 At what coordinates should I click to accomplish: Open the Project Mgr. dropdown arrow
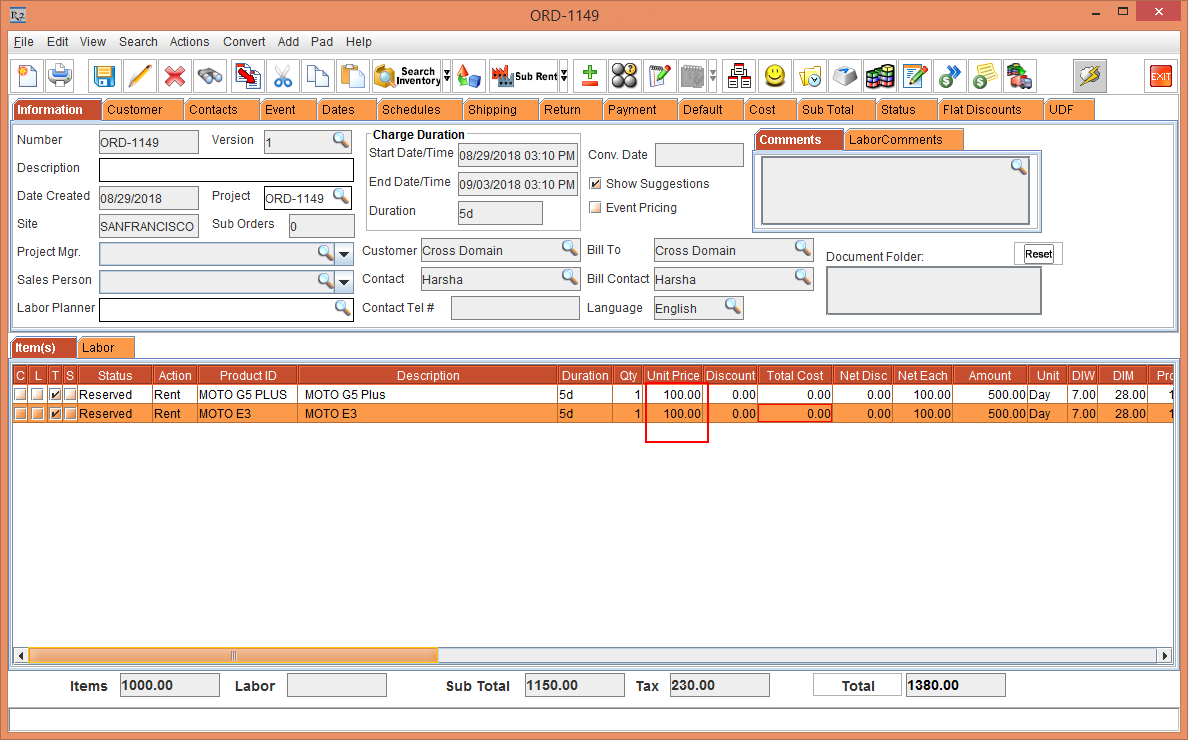tap(344, 253)
